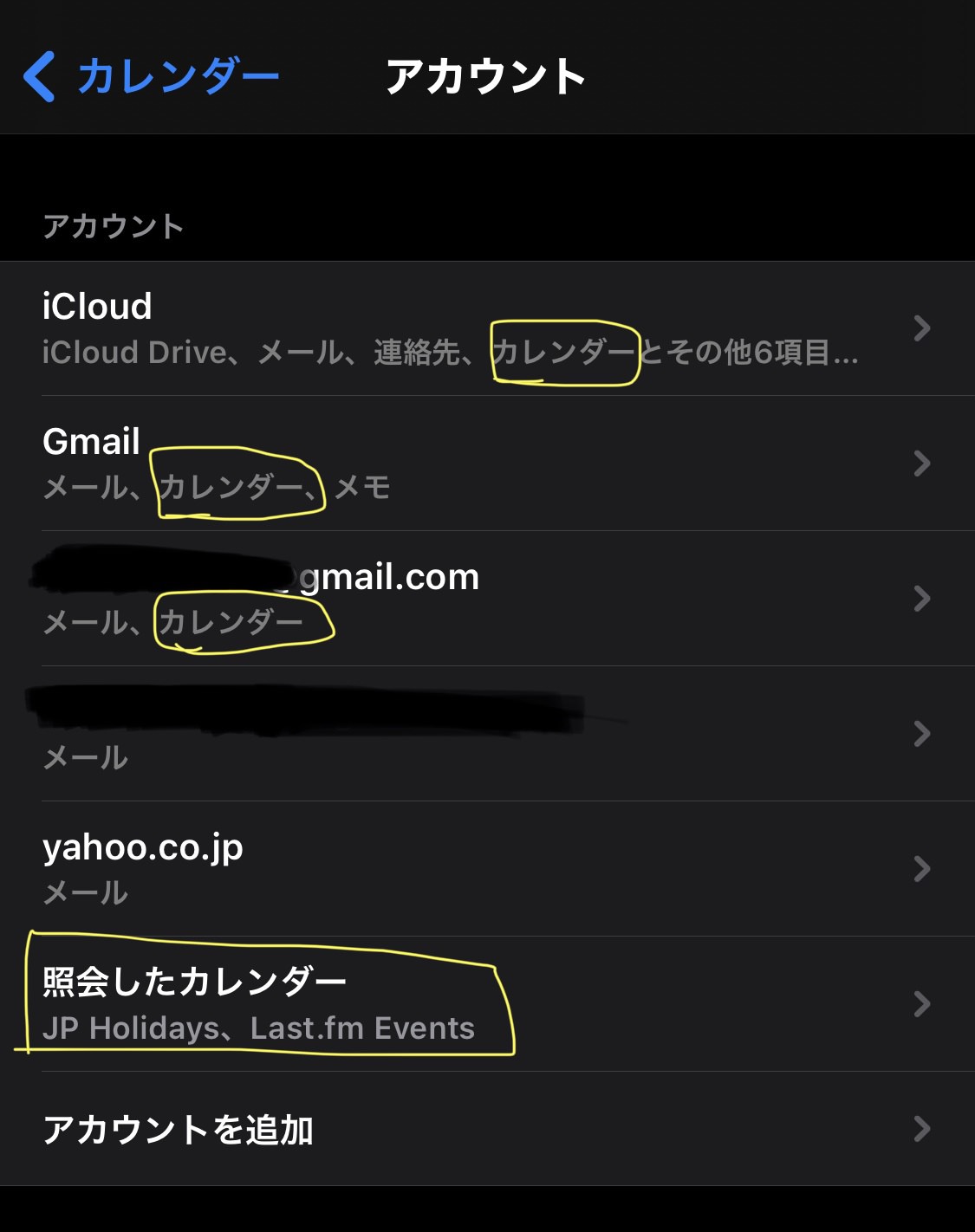This screenshot has width=975, height=1232.
Task: Tap the blue back chevron icon
Action: 40,76
